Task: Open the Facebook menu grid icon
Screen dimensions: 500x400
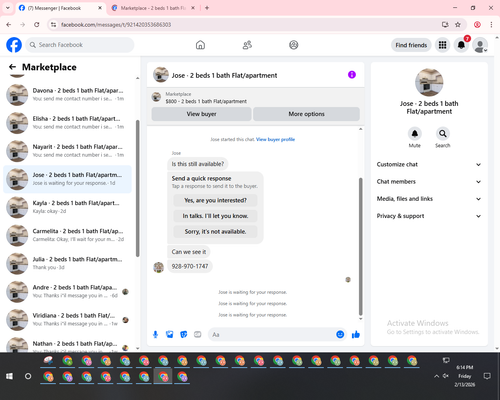Action: pos(442,45)
